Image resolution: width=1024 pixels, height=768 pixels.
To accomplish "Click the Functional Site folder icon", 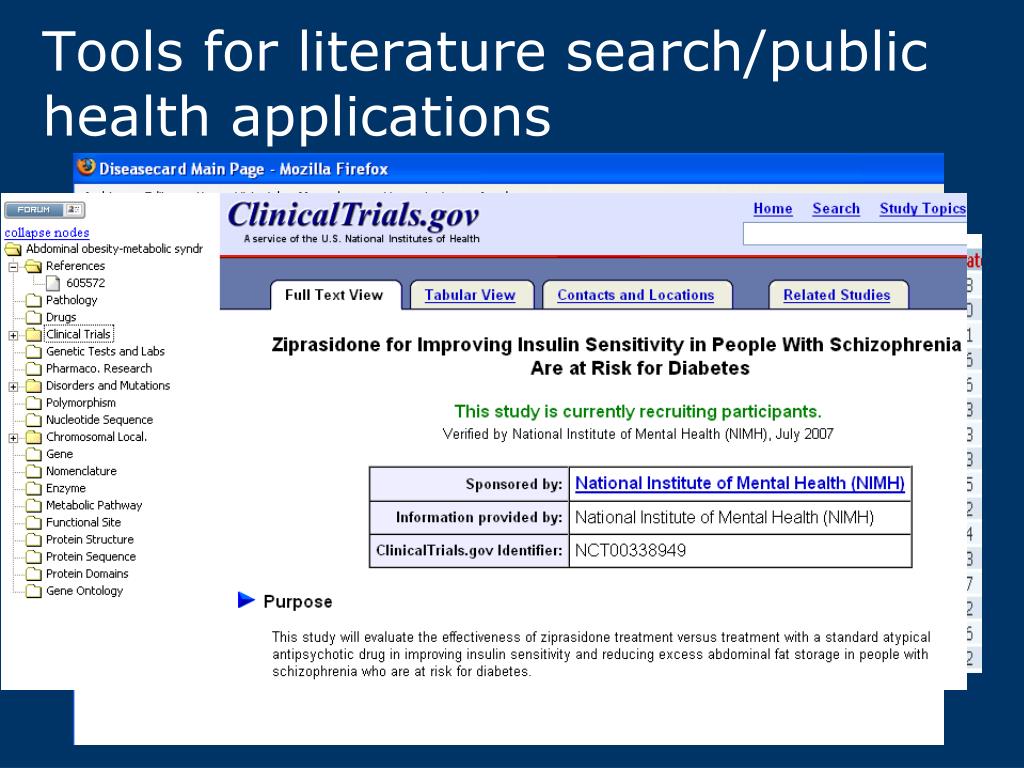I will click(x=33, y=523).
